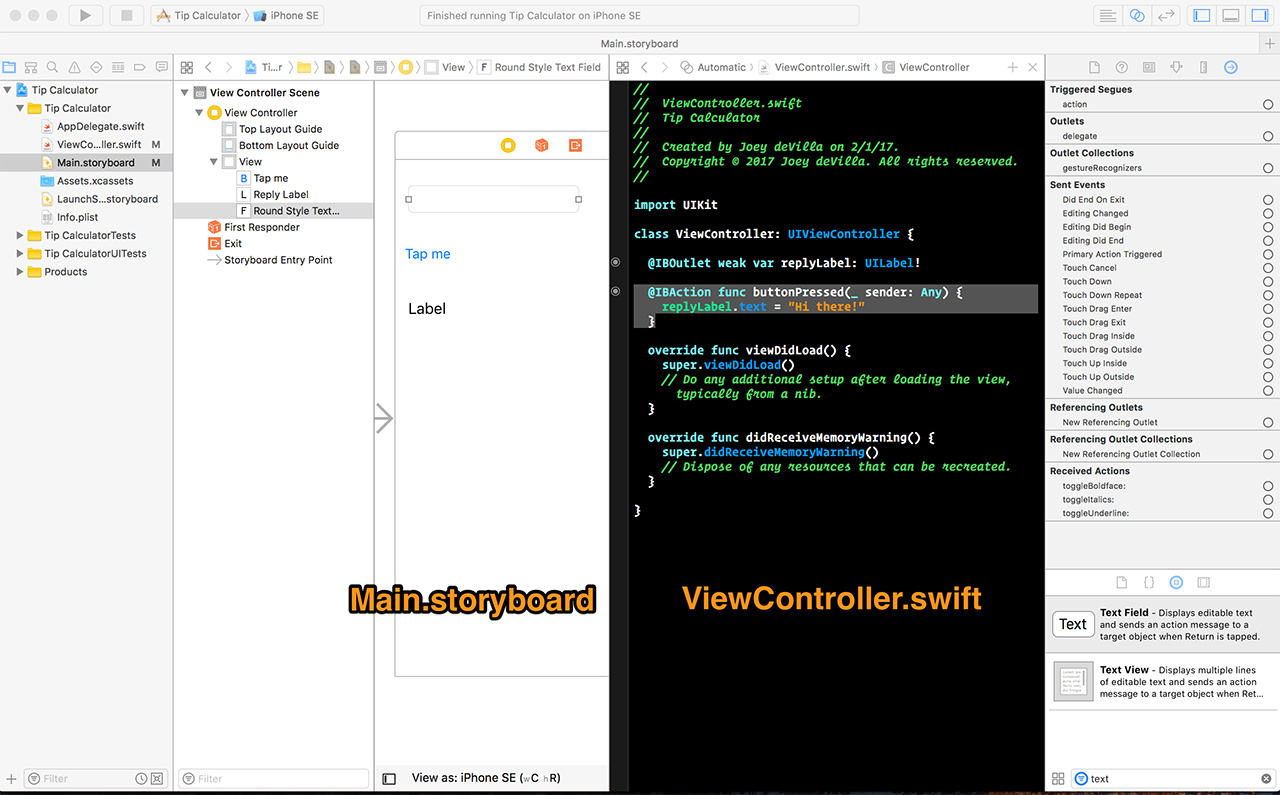Screen dimensions: 1280x795
Task: Expand the Tip CalculatorUITests folder
Action: pyautogui.click(x=21, y=254)
